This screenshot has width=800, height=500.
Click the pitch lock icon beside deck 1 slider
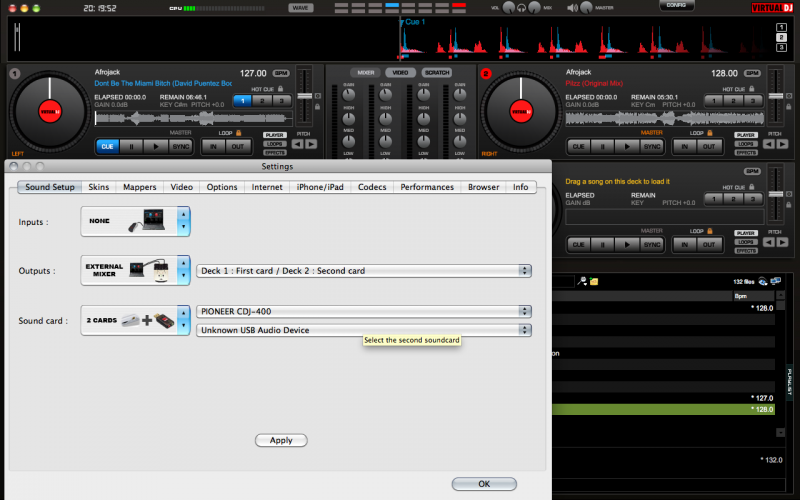317,107
